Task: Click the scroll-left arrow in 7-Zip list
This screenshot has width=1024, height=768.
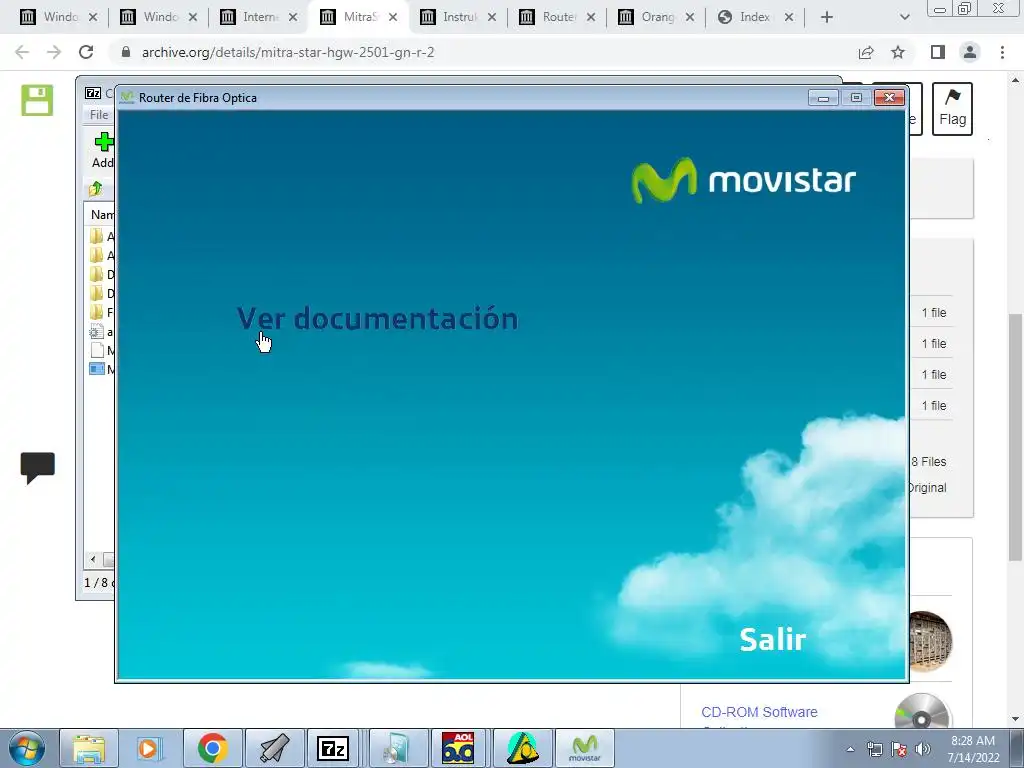Action: 93,559
